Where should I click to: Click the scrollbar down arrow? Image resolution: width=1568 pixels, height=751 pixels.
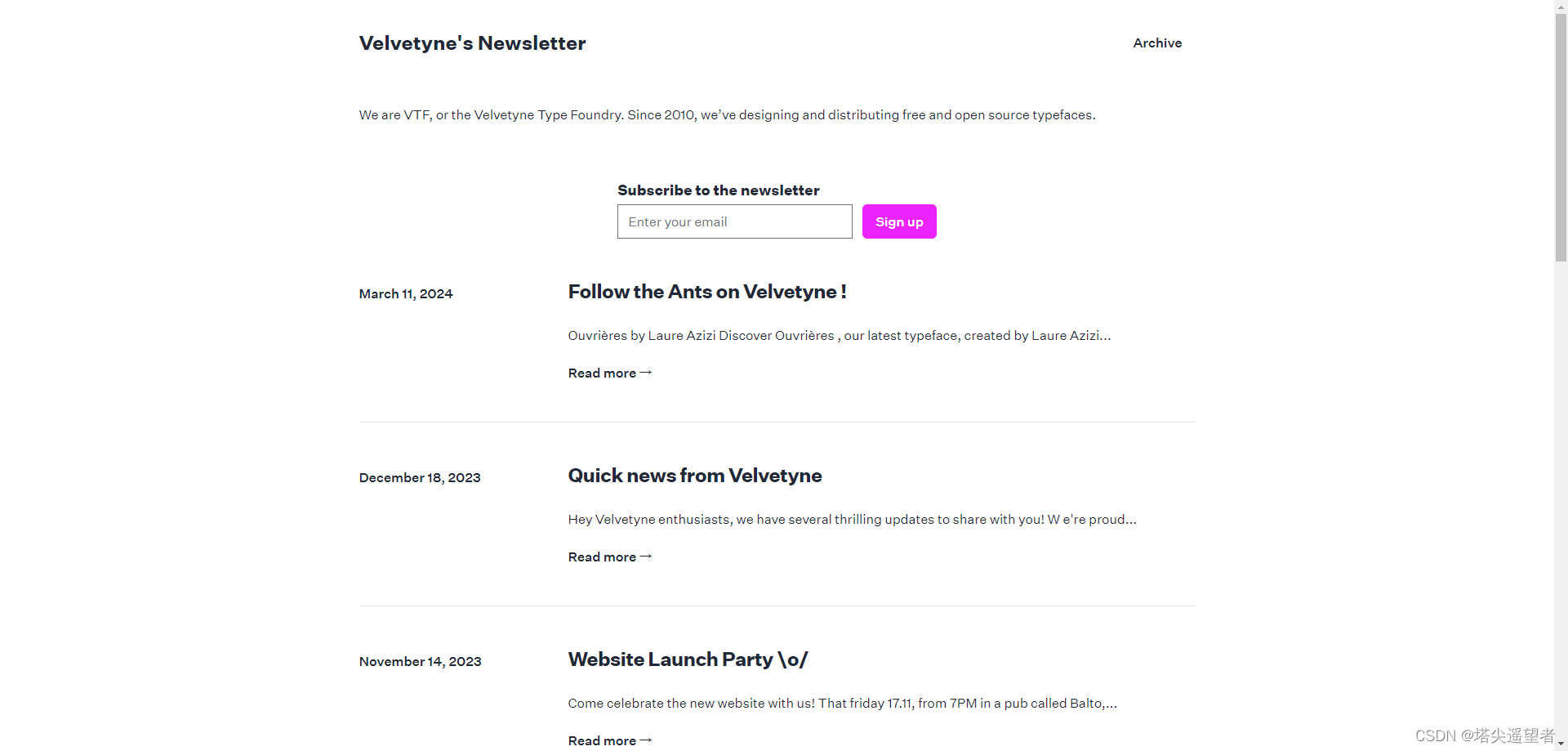1561,744
